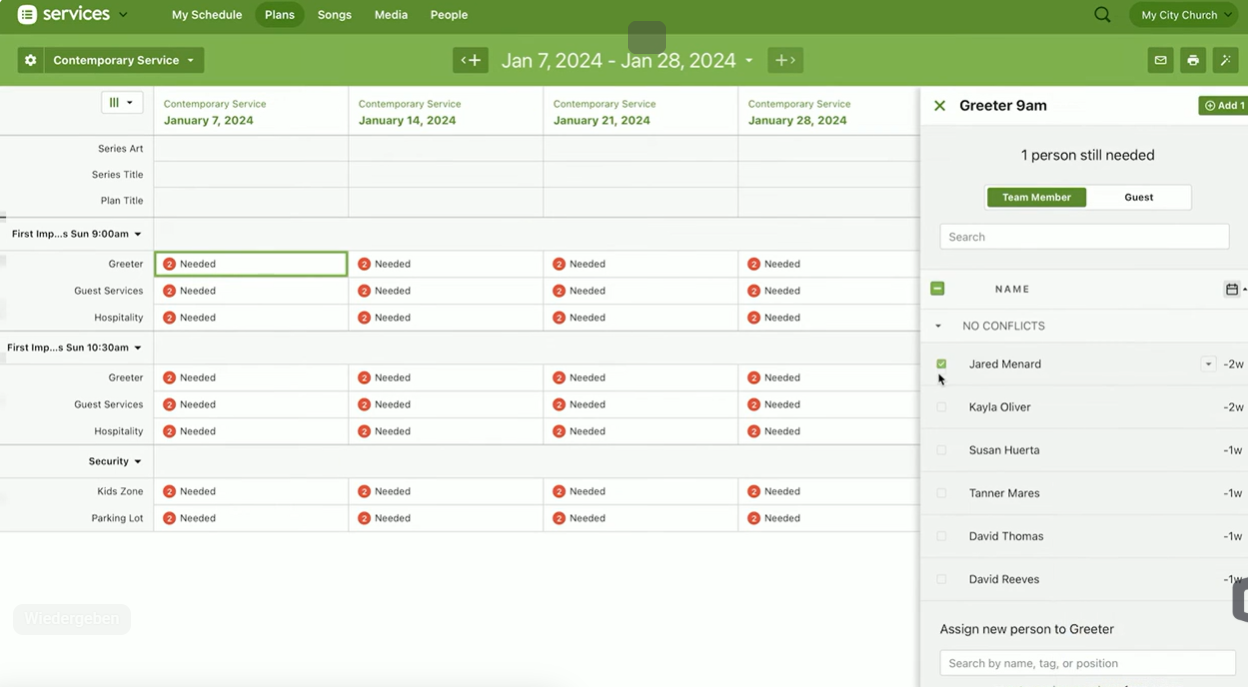
Task: Select Greeter Needed cell for January 14
Action: click(445, 264)
